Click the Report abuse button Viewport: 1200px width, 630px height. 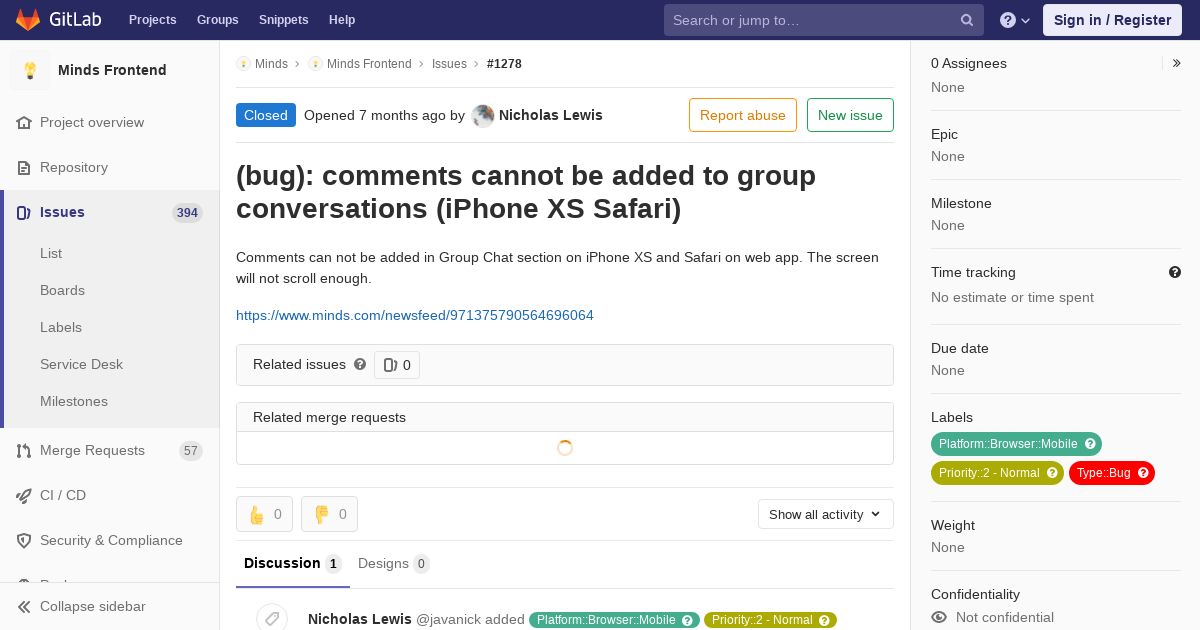743,115
